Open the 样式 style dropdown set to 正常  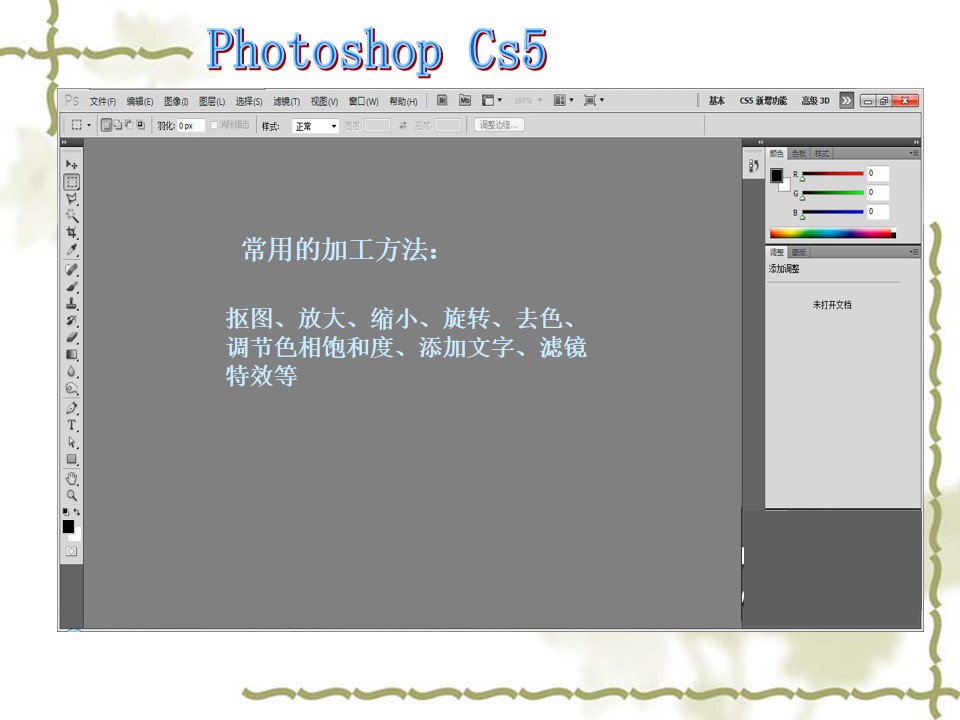tap(315, 126)
